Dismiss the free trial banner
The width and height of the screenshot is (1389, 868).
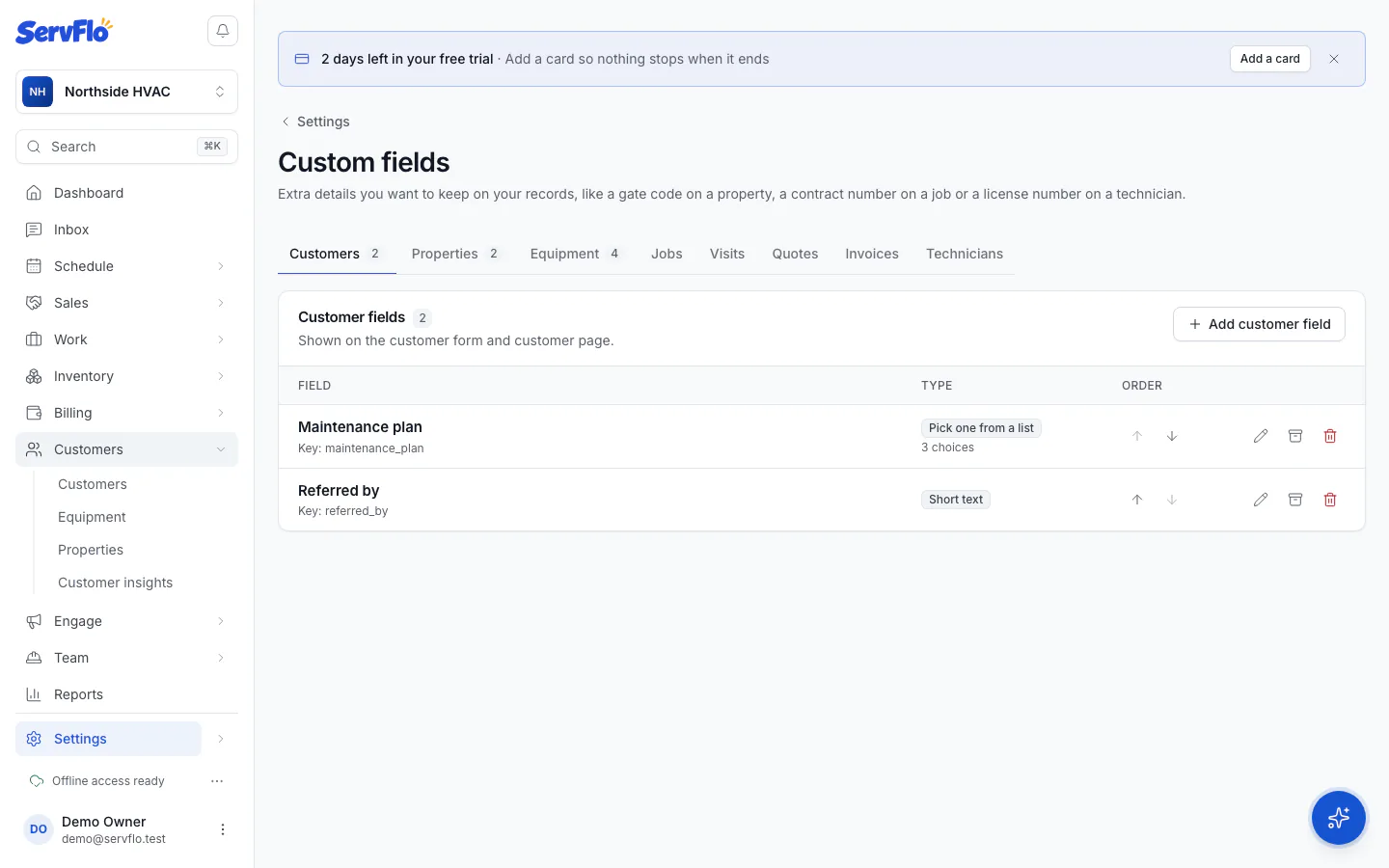[x=1334, y=59]
